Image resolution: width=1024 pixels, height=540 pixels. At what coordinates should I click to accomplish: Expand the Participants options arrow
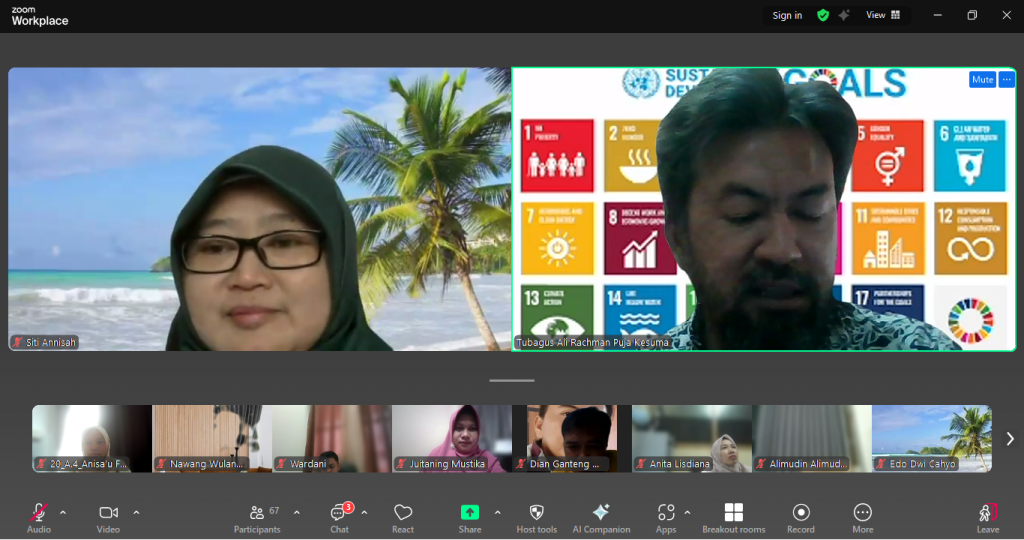[297, 513]
